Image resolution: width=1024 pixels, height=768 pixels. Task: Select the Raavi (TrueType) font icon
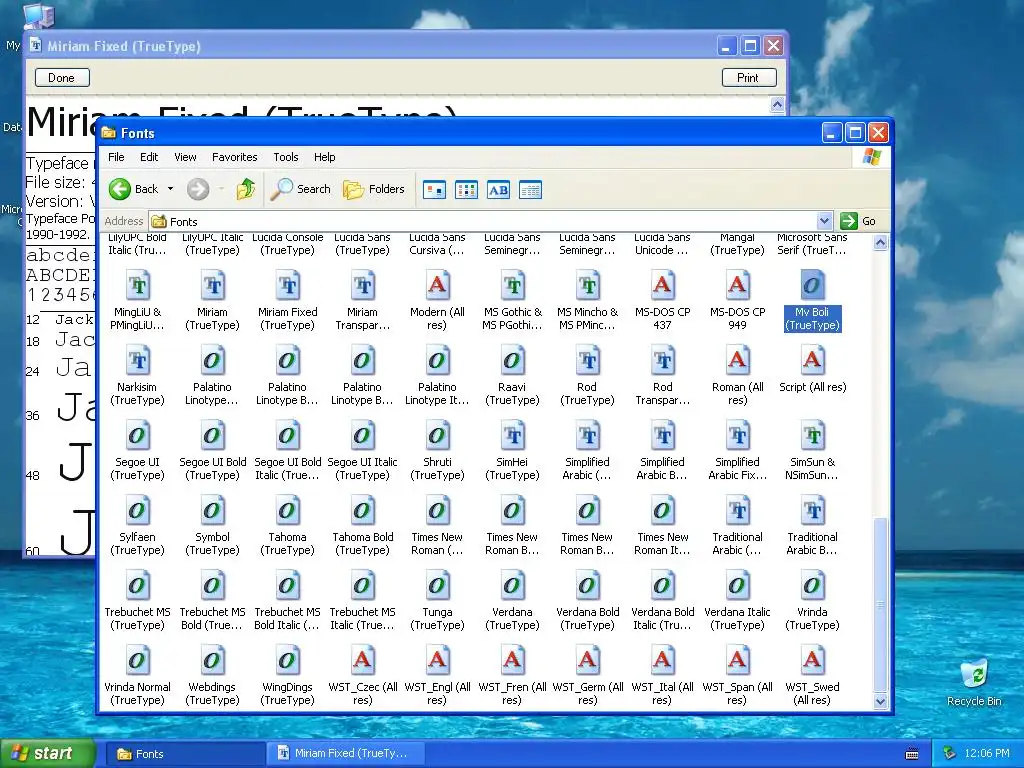coord(512,361)
